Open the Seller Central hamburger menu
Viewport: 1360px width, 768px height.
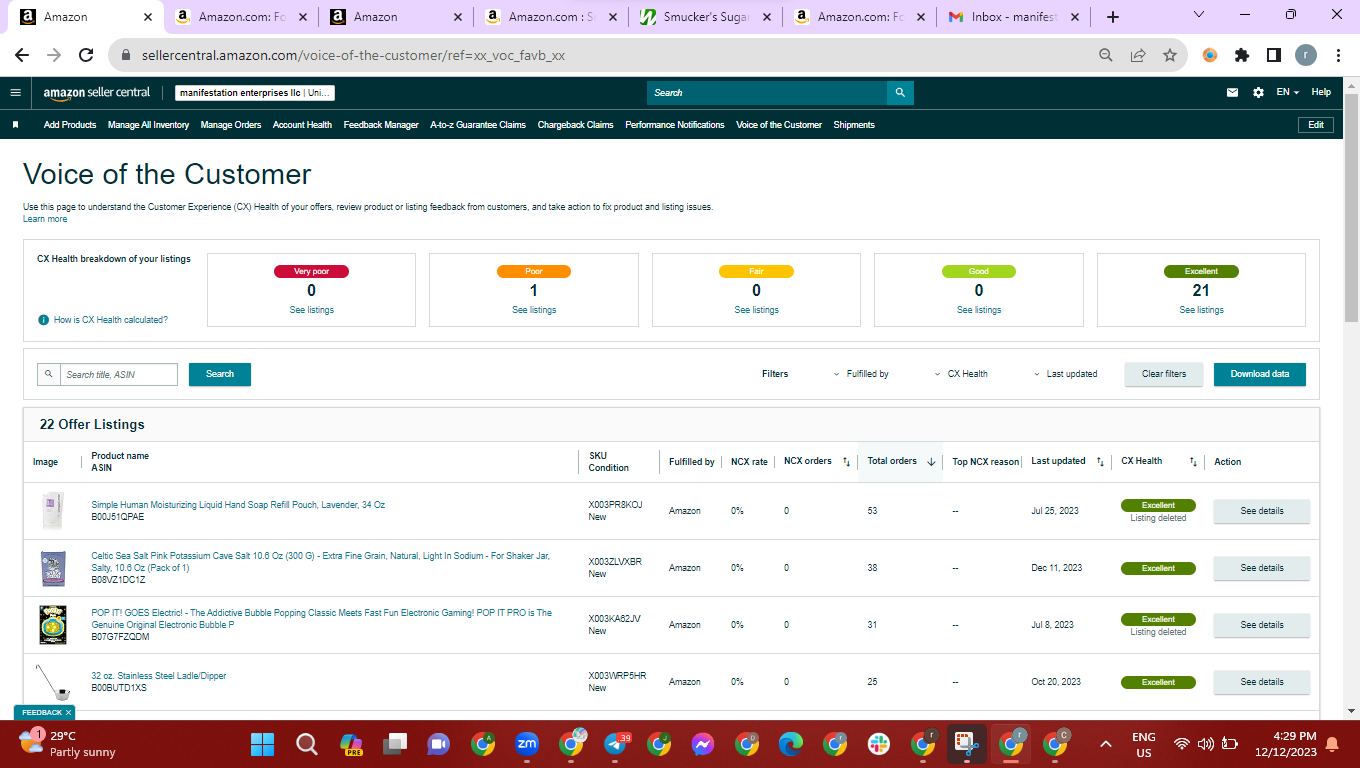click(15, 92)
